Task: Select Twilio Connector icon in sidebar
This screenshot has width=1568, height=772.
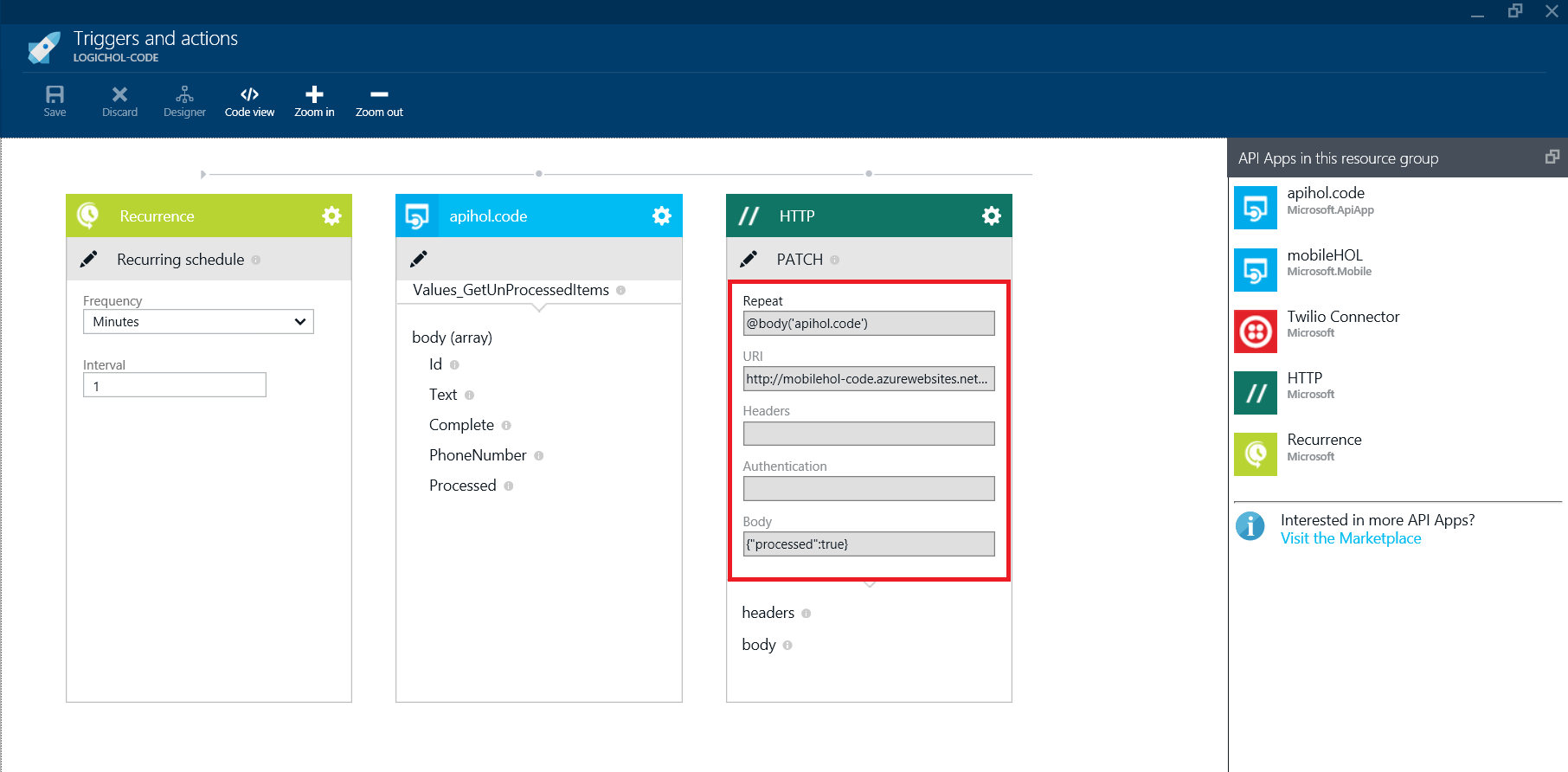Action: point(1256,331)
